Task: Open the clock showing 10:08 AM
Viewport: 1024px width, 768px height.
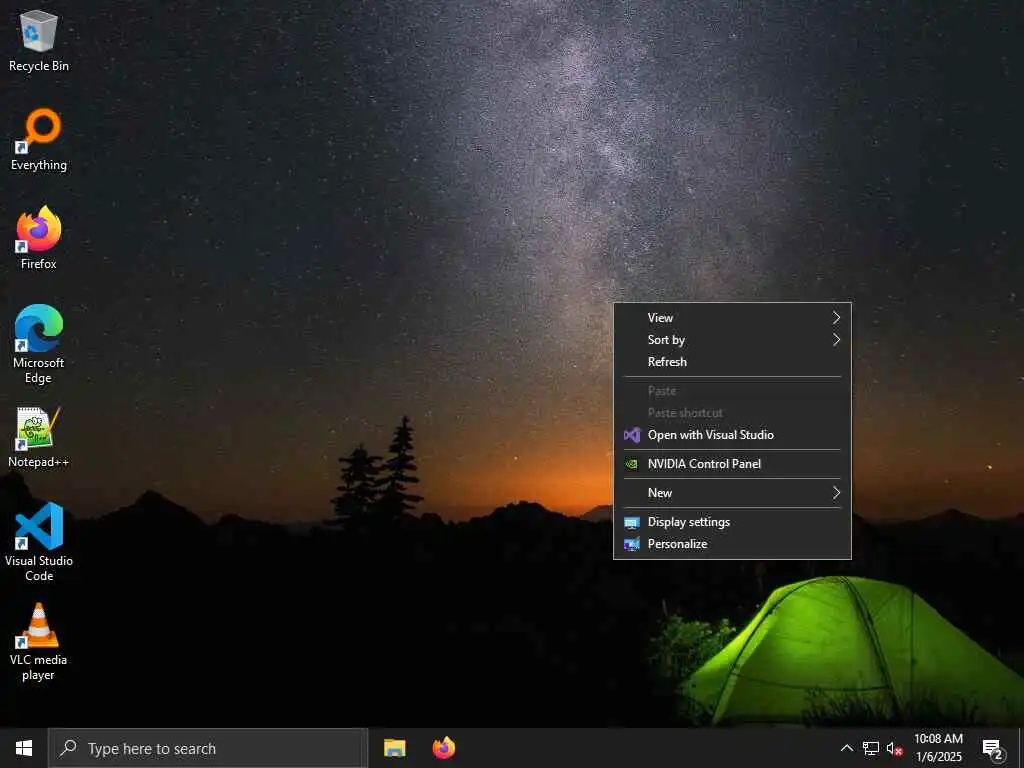Action: pyautogui.click(x=938, y=748)
